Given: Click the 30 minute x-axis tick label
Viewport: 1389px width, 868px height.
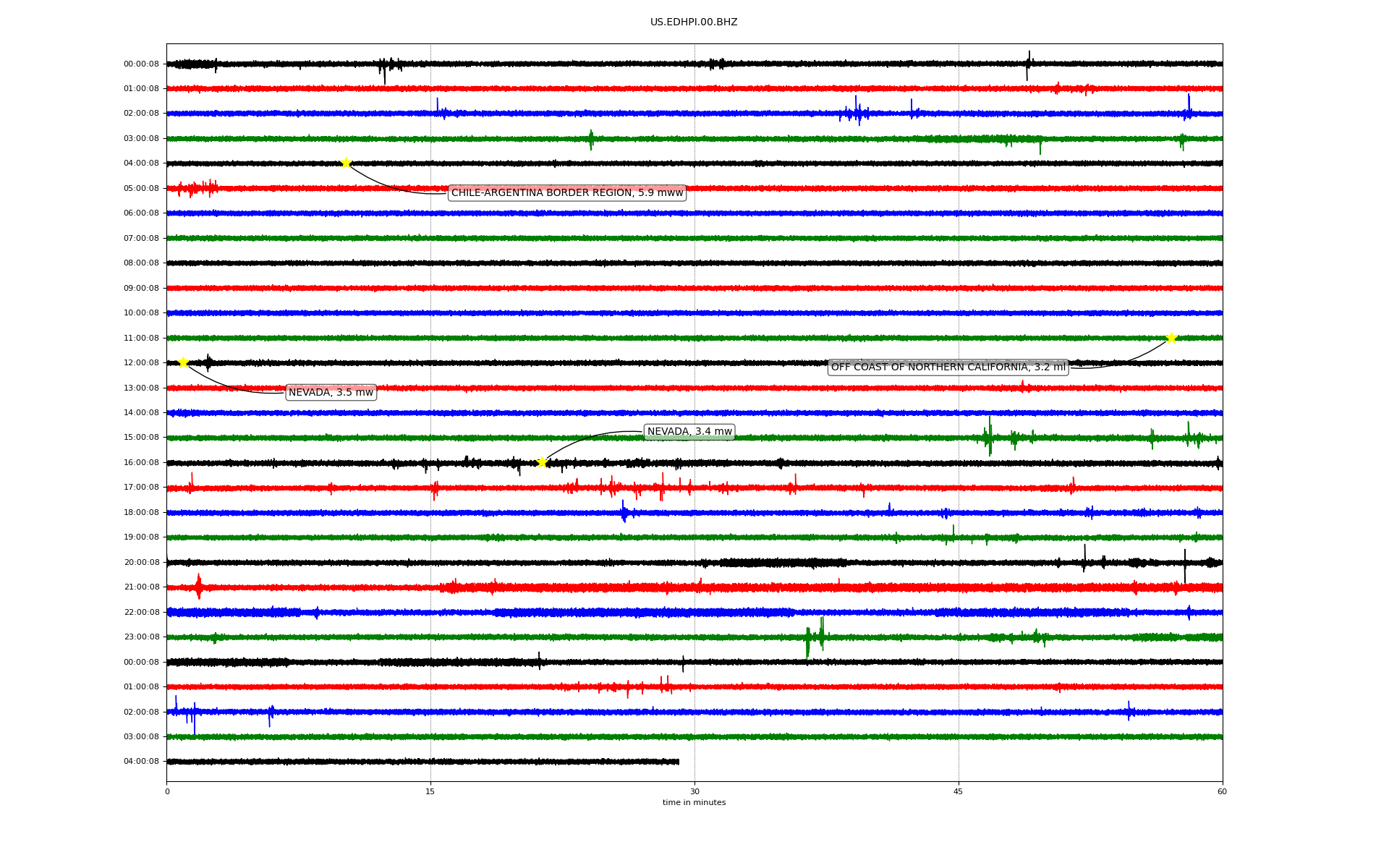Looking at the screenshot, I should pyautogui.click(x=694, y=791).
